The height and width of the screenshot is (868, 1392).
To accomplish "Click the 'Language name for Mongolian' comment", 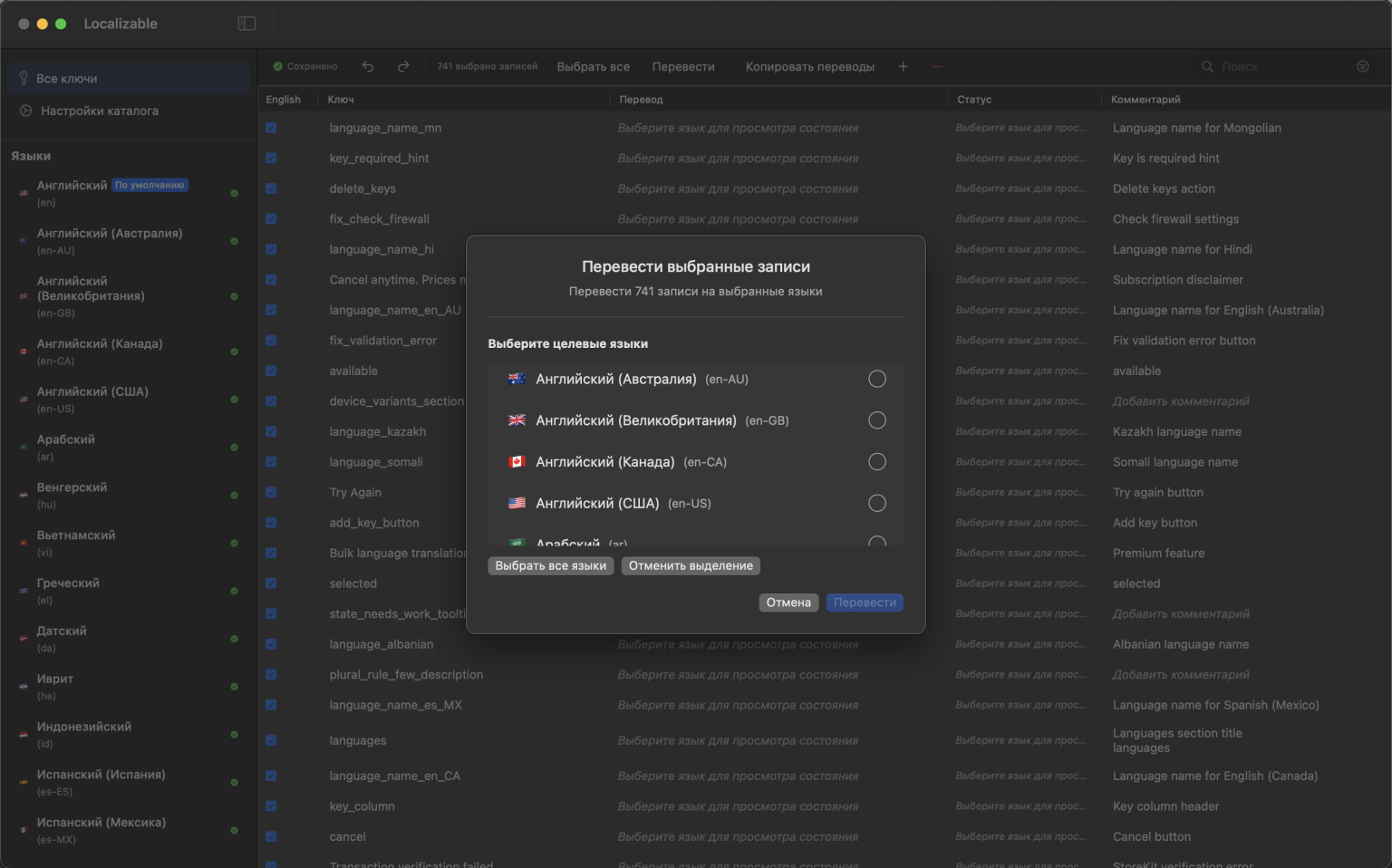I will coord(1197,128).
